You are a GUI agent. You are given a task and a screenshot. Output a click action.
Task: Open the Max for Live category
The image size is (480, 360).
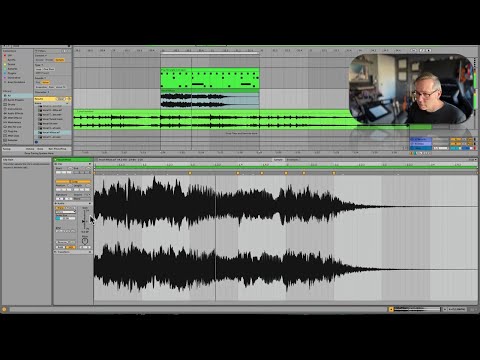click(17, 127)
